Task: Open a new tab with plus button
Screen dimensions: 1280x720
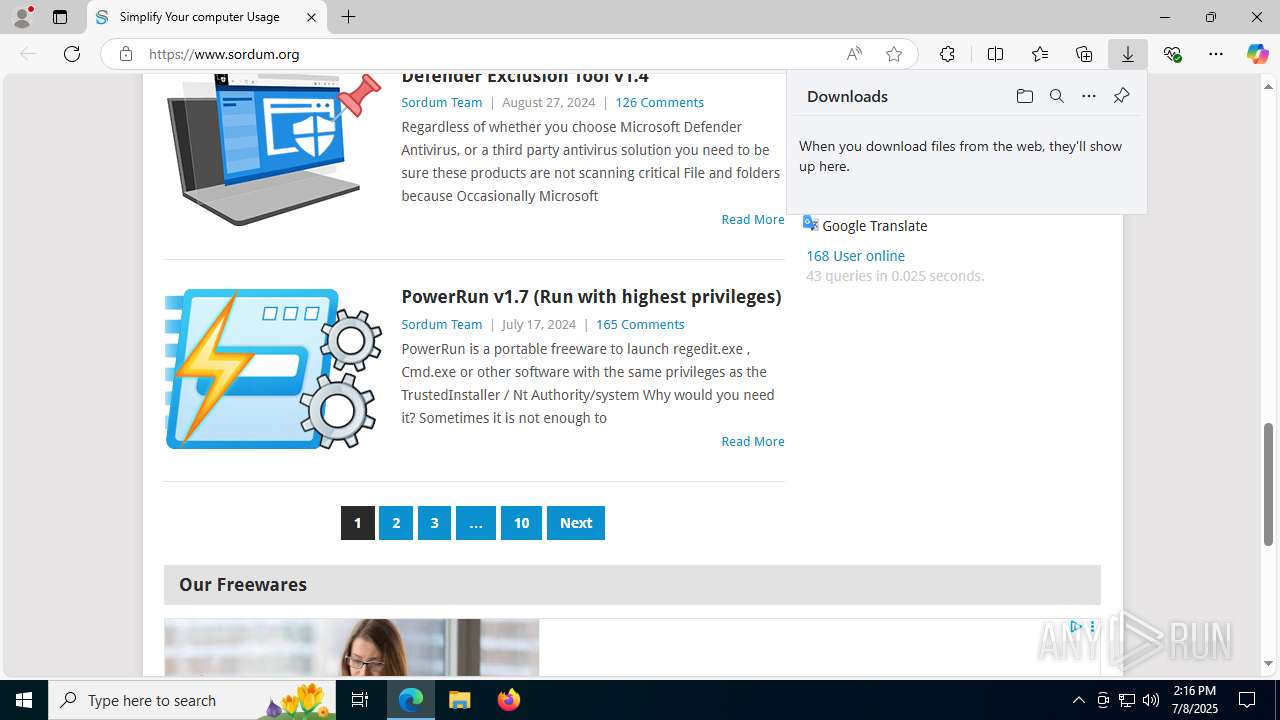Action: click(x=348, y=17)
